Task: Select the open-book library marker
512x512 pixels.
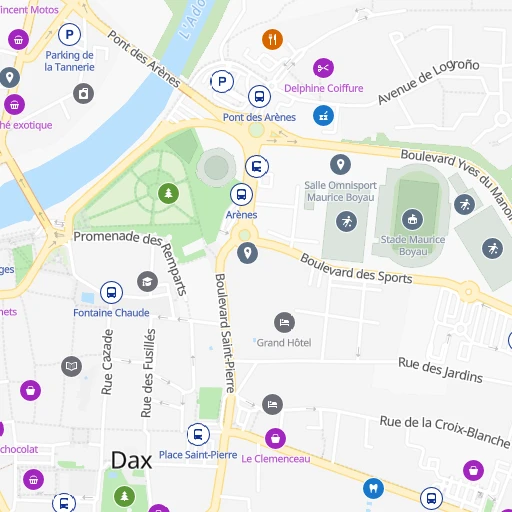Action: pyautogui.click(x=71, y=366)
